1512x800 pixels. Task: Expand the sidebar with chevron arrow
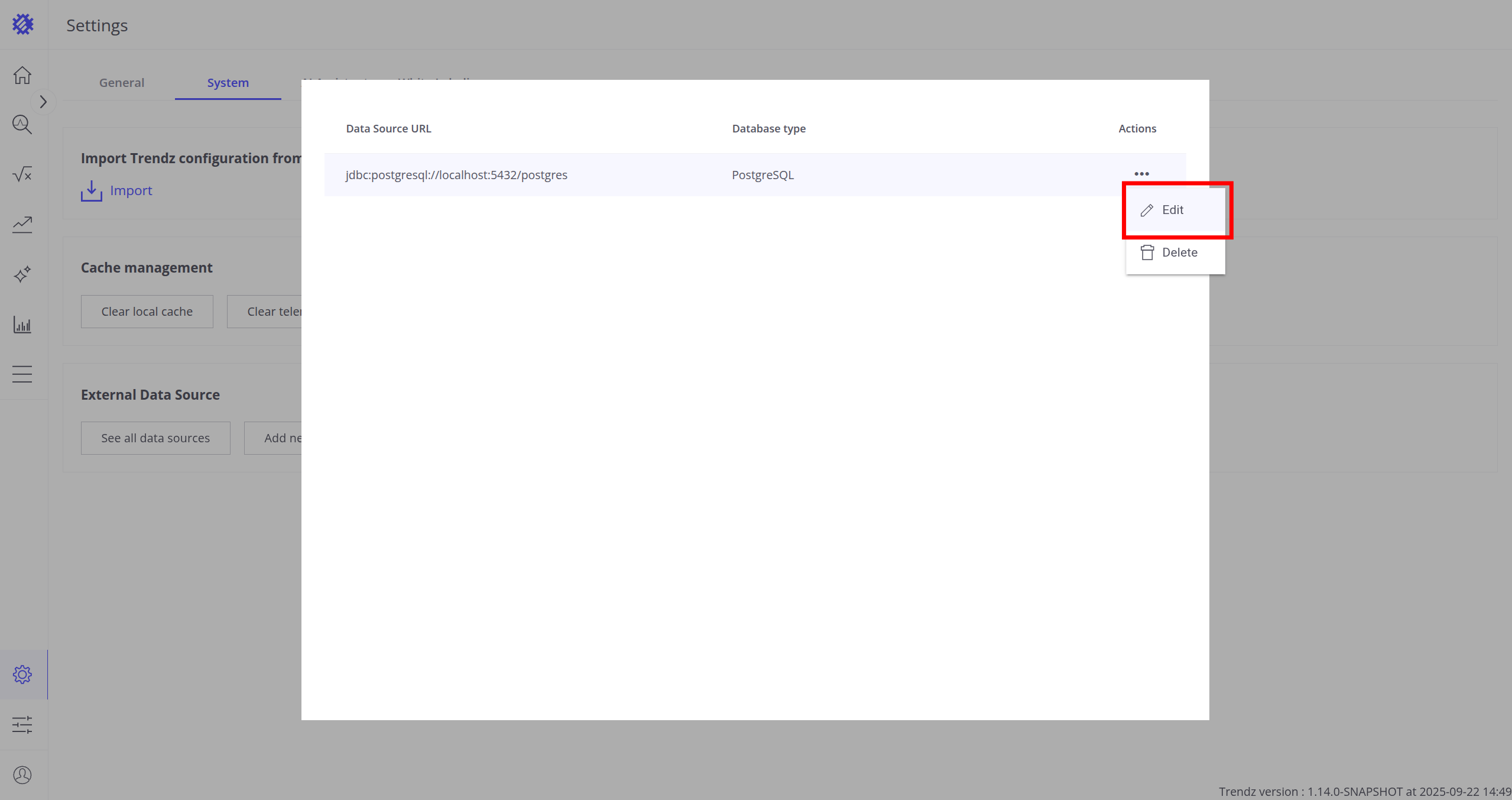43,102
